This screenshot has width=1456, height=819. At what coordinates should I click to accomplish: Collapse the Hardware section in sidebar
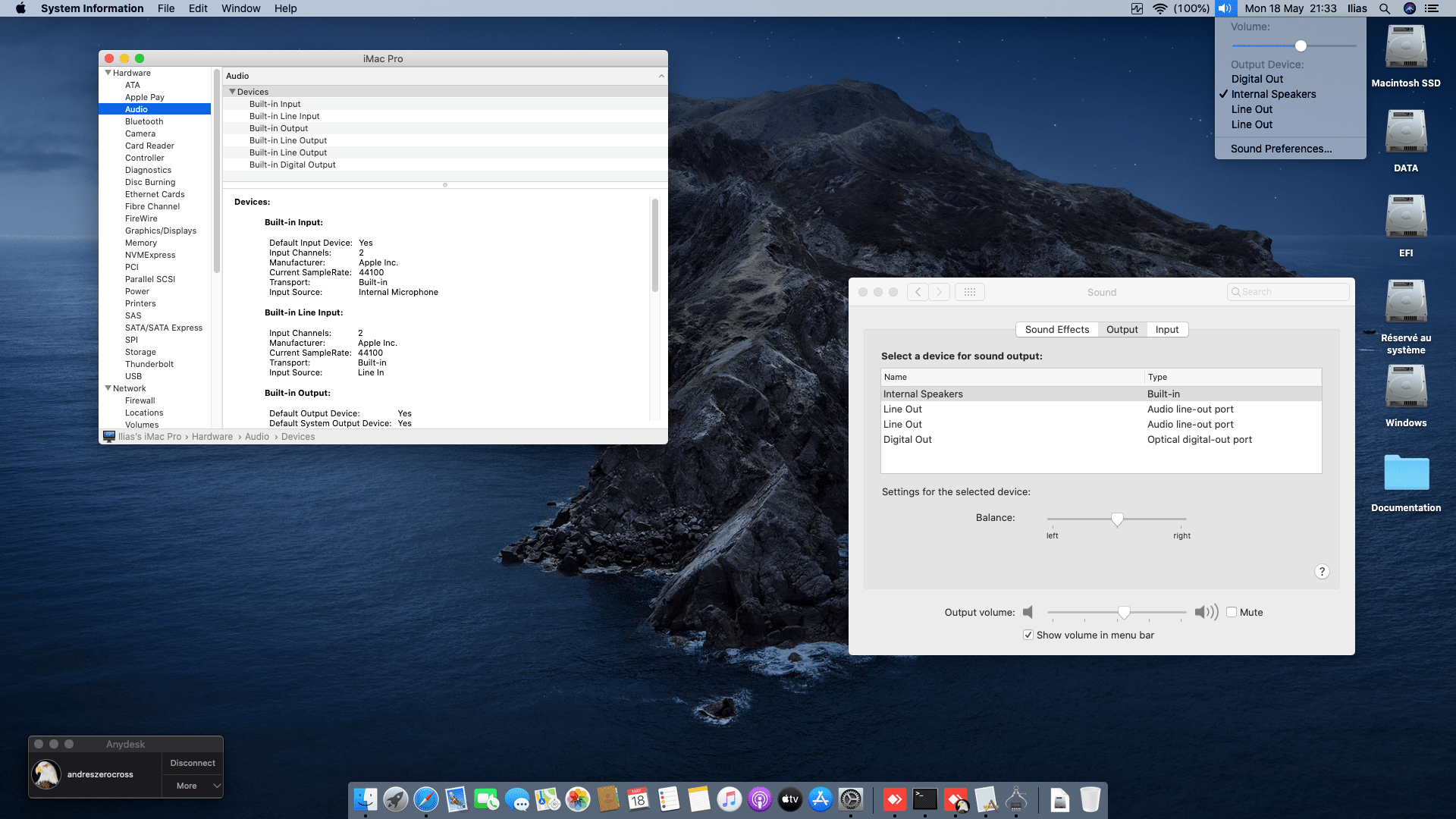click(x=108, y=73)
